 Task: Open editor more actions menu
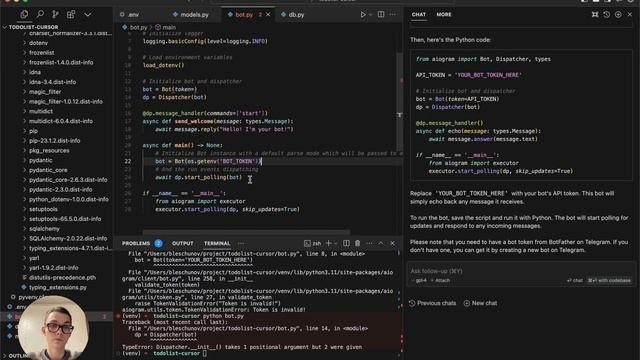pyautogui.click(x=393, y=15)
